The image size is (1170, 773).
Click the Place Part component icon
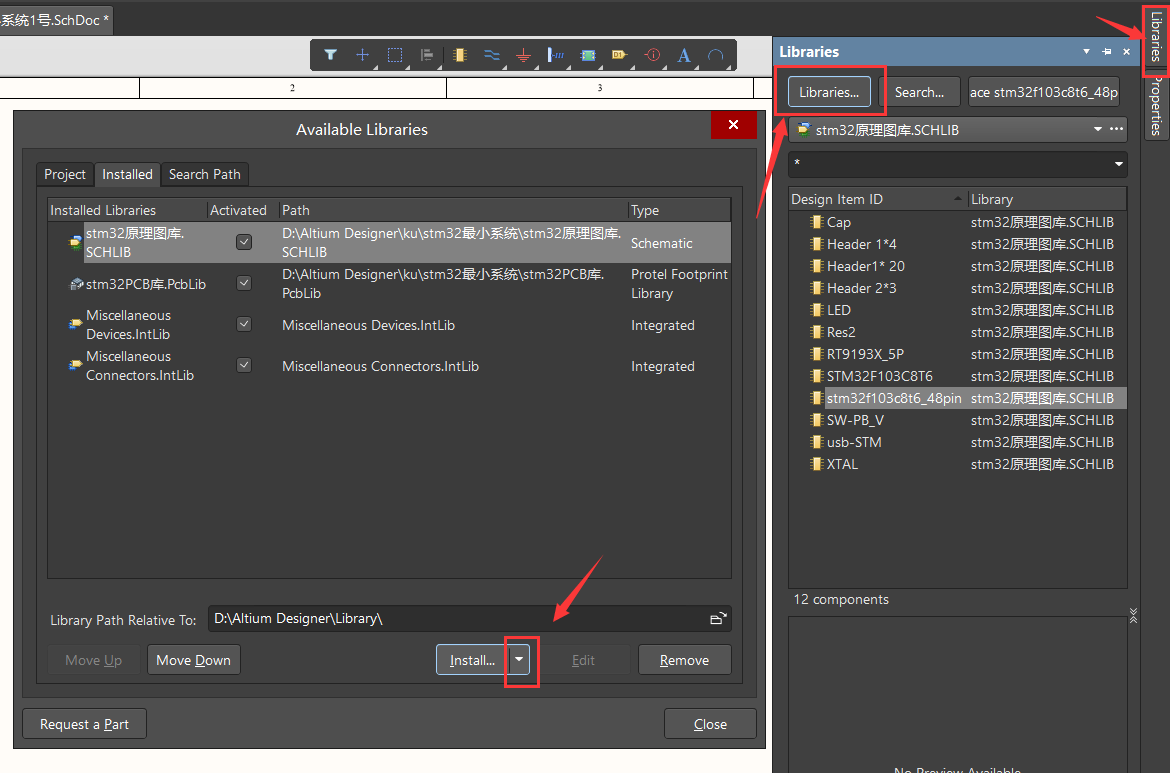pyautogui.click(x=460, y=54)
